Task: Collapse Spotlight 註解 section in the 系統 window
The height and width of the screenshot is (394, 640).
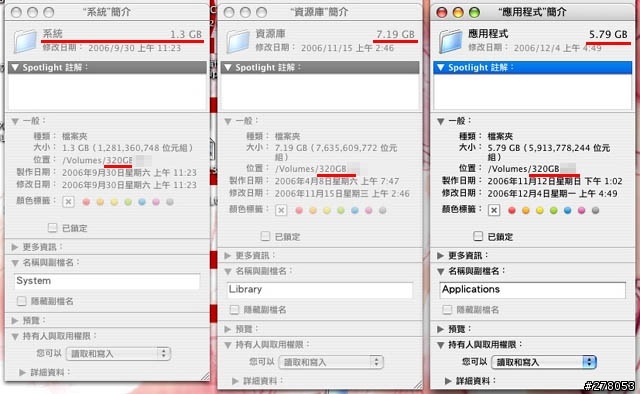Action: click(x=15, y=67)
